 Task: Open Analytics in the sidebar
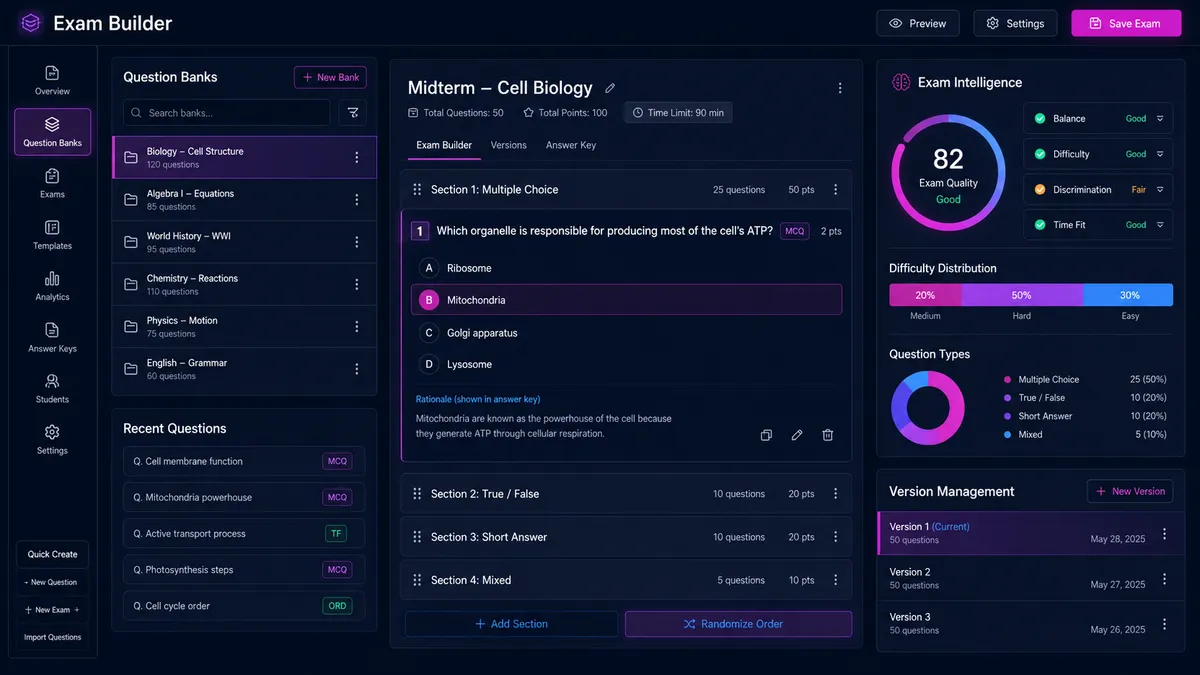pos(52,286)
